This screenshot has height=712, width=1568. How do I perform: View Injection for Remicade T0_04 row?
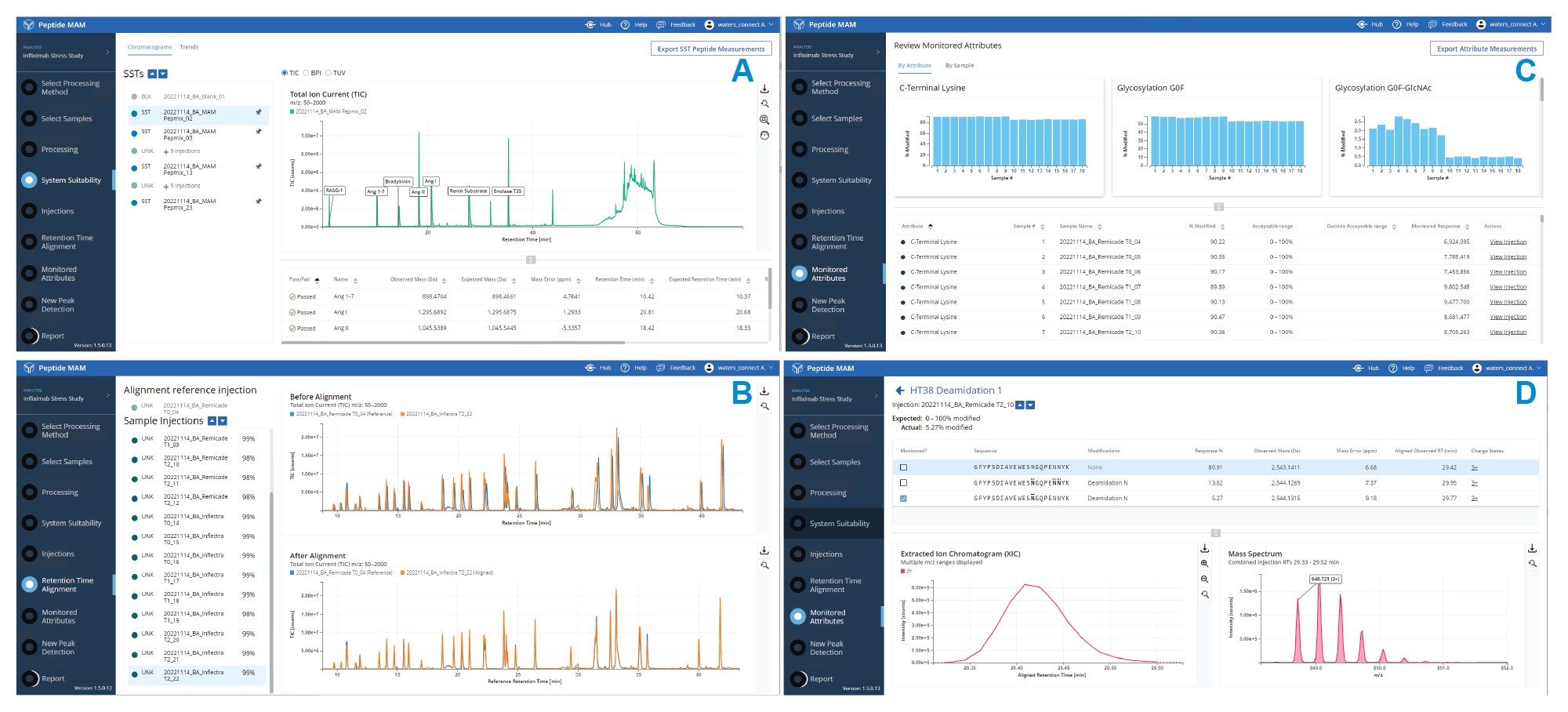click(x=1508, y=242)
